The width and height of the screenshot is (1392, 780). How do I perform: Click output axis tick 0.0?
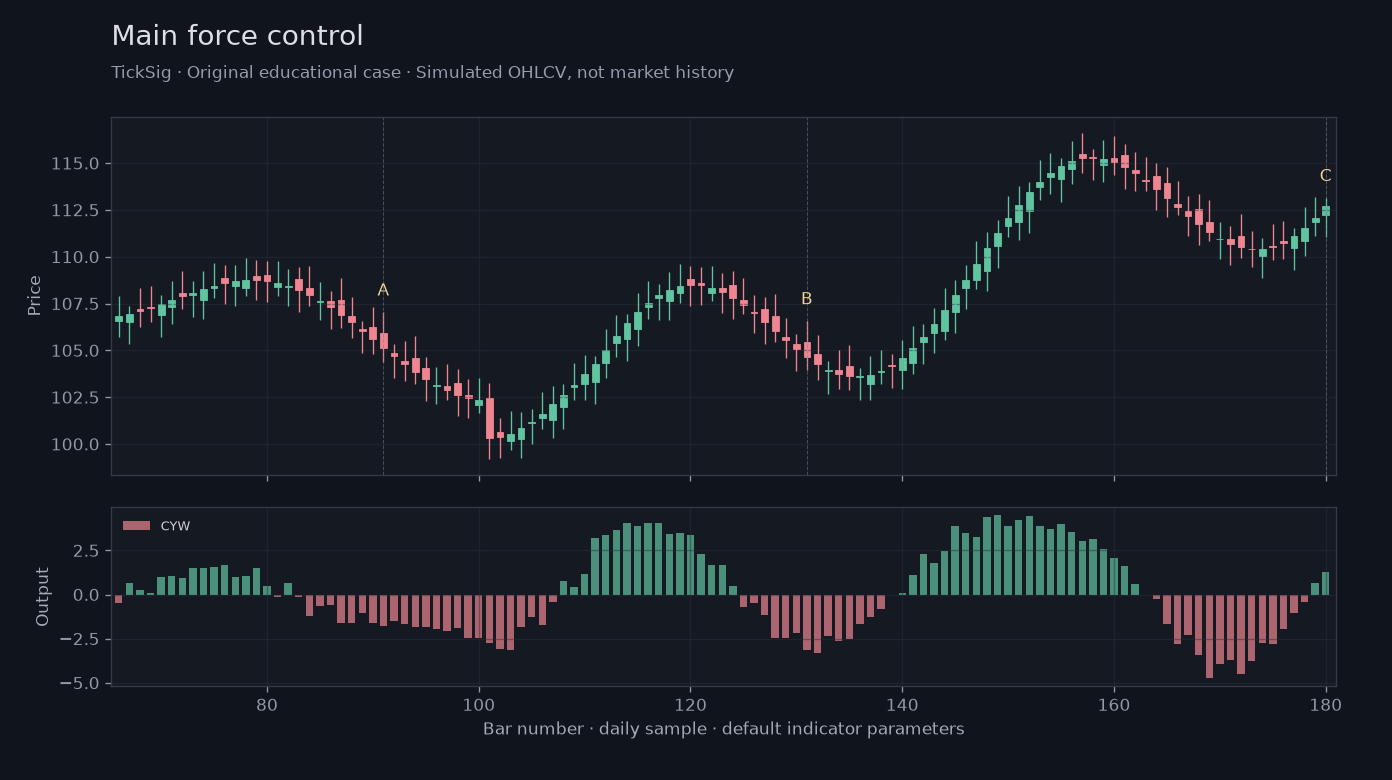[86, 595]
